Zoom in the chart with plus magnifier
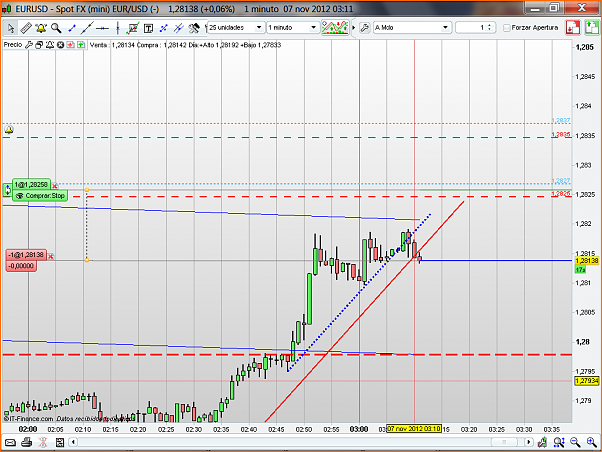This screenshot has height=452, width=602. coord(592,442)
